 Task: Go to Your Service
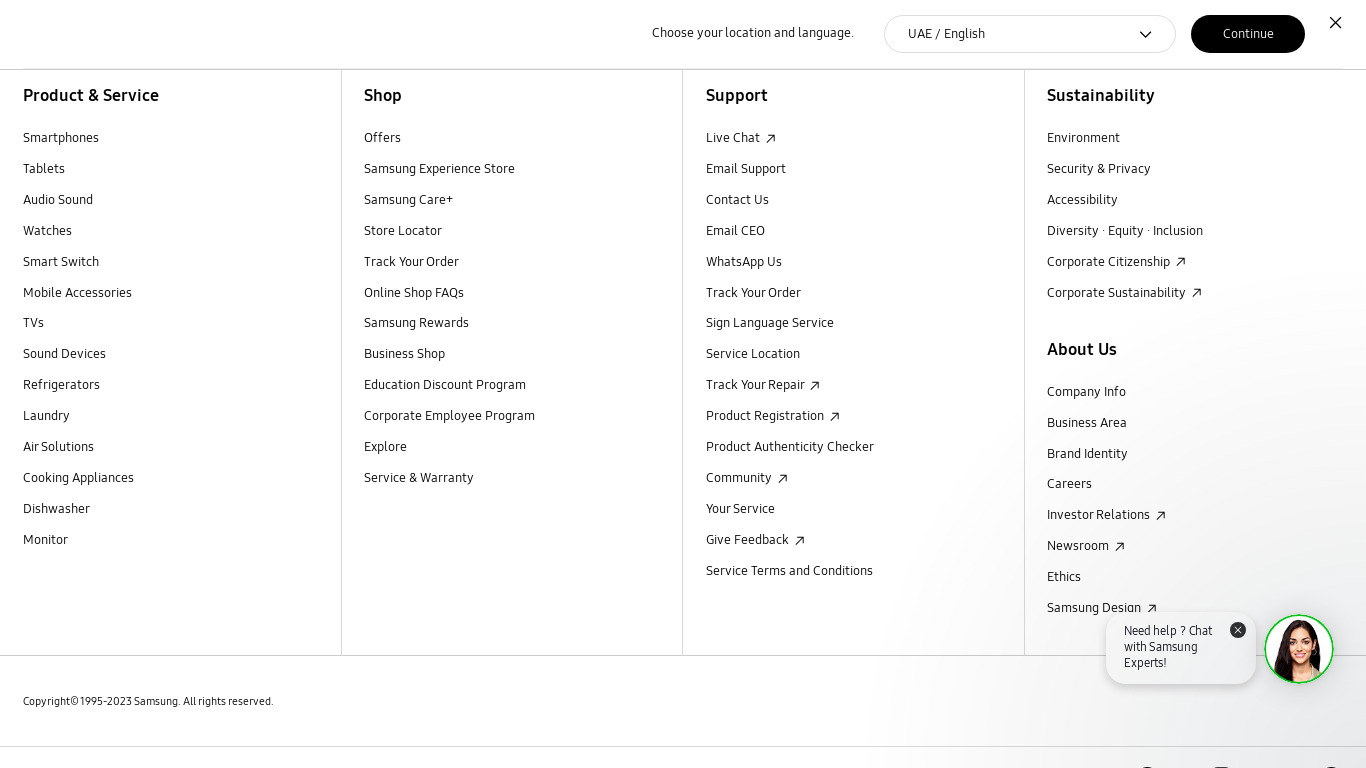click(740, 509)
